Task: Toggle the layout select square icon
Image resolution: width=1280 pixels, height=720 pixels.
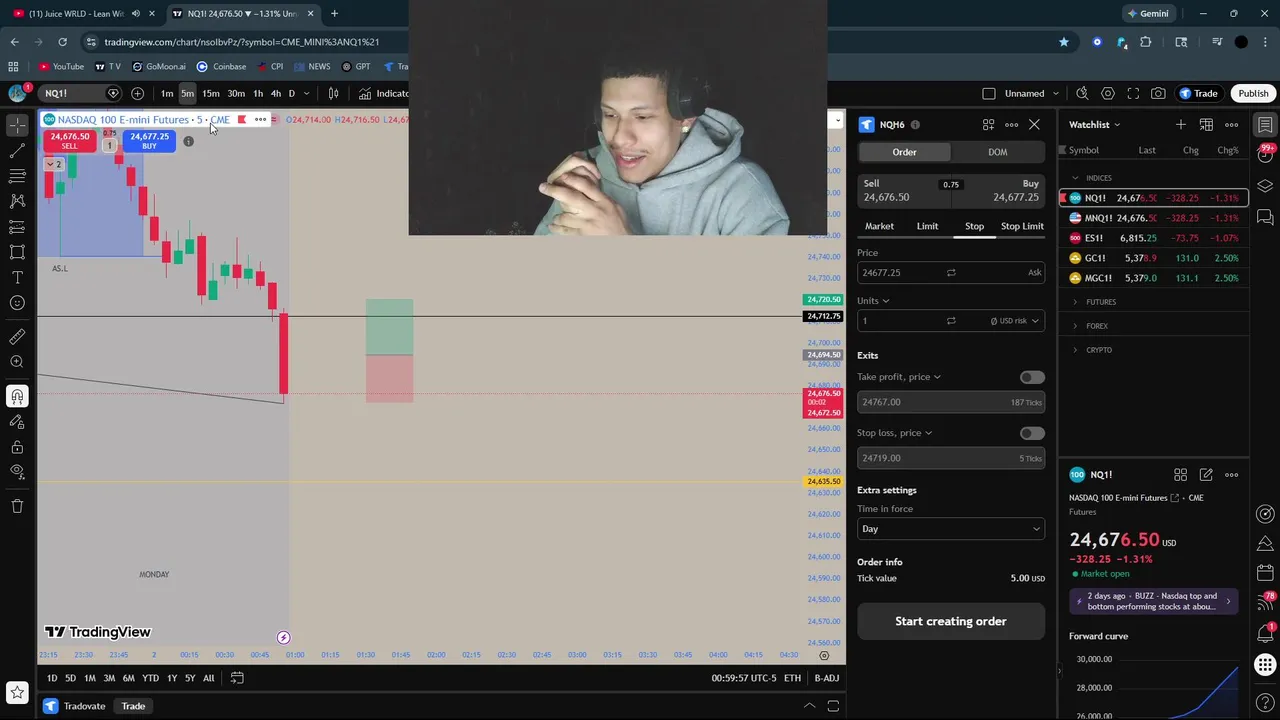Action: [x=989, y=93]
